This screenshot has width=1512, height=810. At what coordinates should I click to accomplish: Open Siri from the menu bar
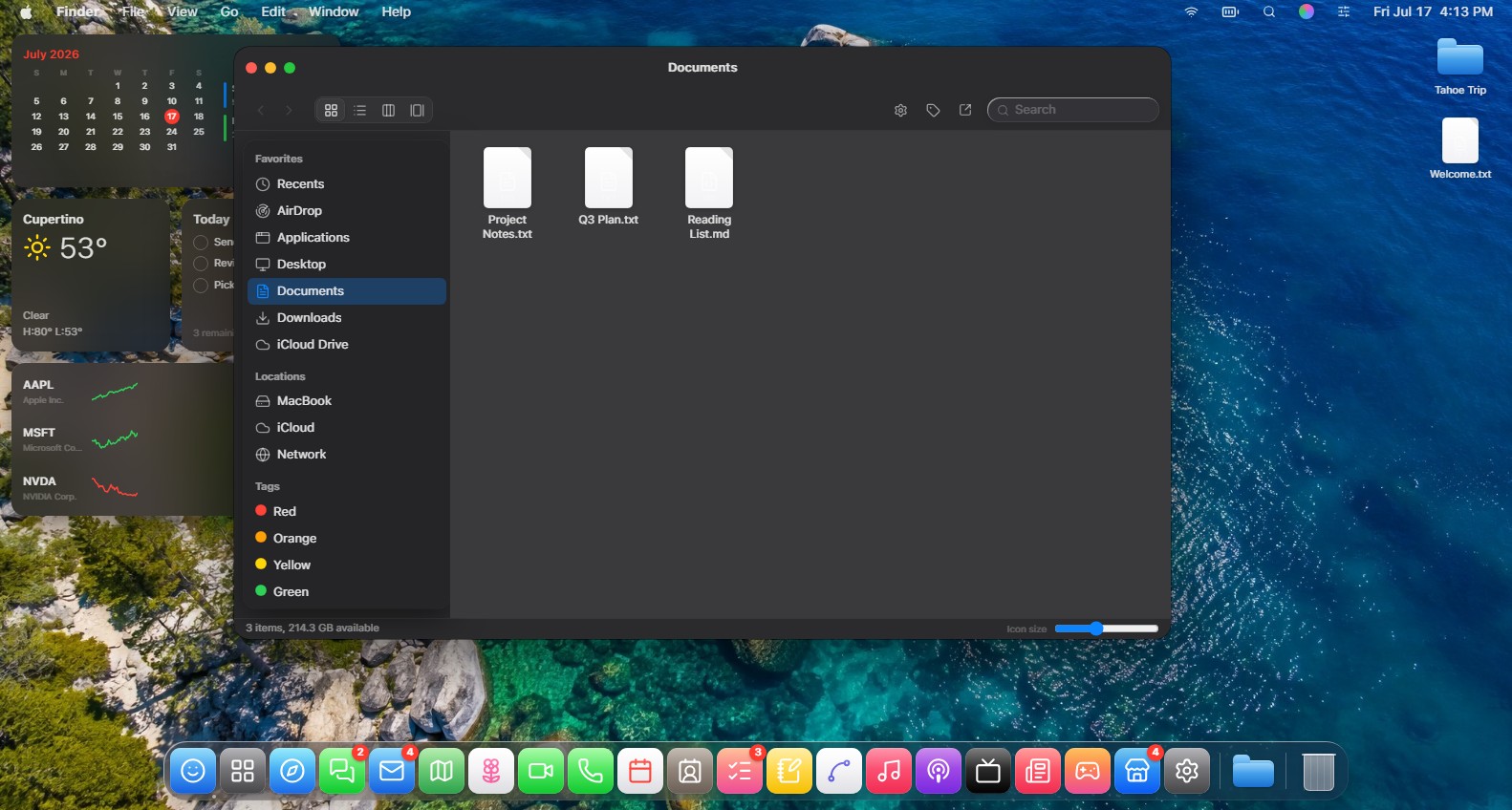click(1307, 11)
